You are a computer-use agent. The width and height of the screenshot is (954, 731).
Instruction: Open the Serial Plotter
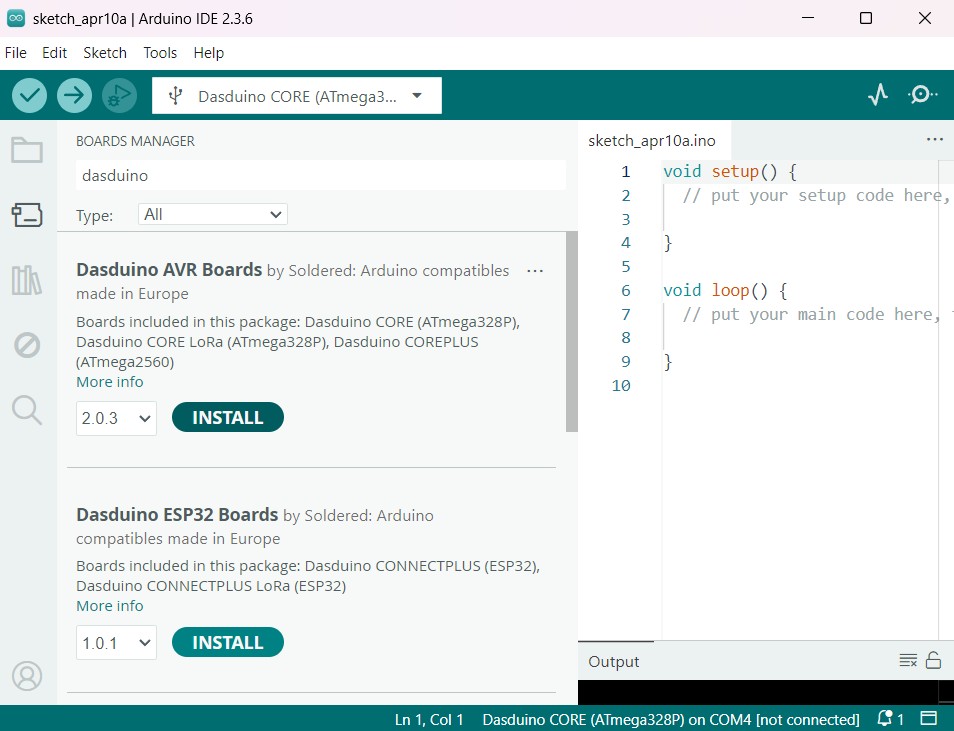coord(878,95)
